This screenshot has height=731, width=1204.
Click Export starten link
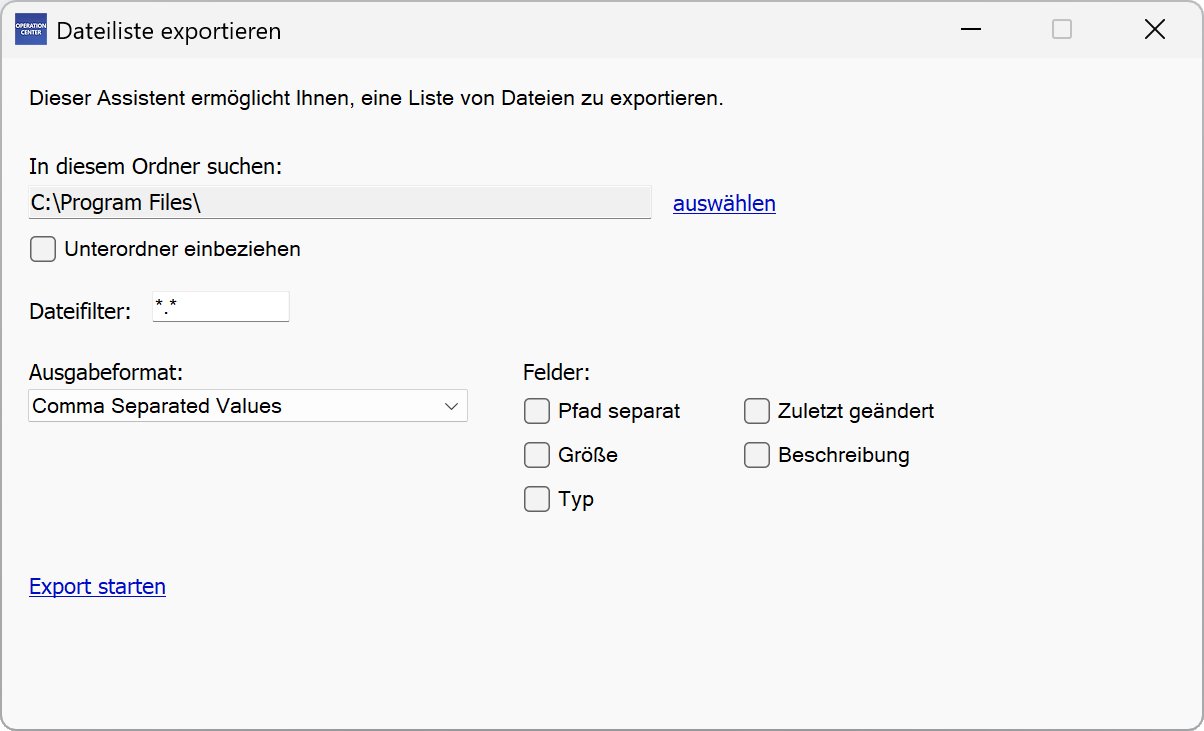[x=97, y=587]
